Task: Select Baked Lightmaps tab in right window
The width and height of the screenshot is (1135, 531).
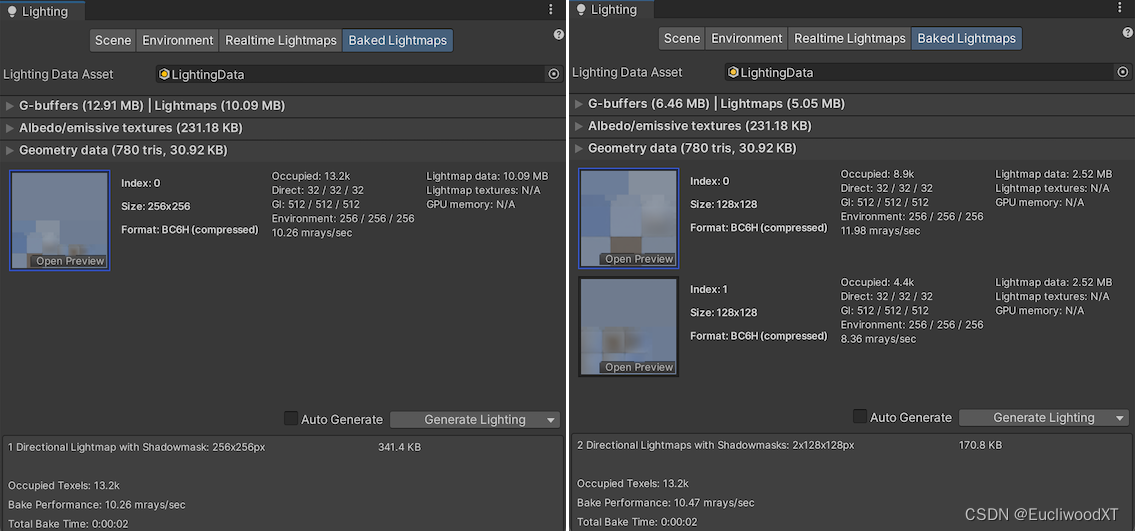Action: (x=967, y=38)
